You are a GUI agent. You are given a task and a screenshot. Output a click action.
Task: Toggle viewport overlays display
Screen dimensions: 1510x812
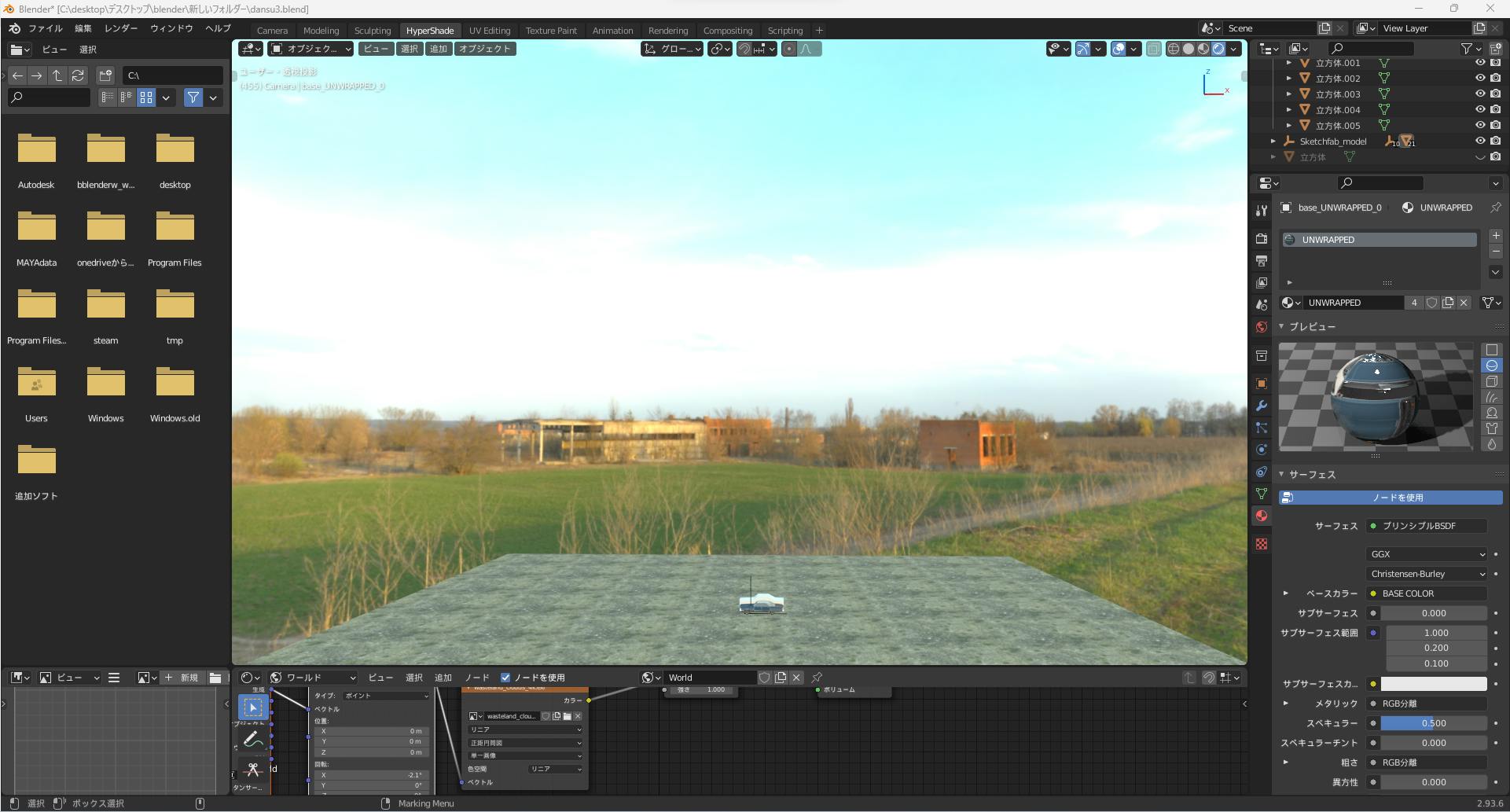pyautogui.click(x=1119, y=49)
